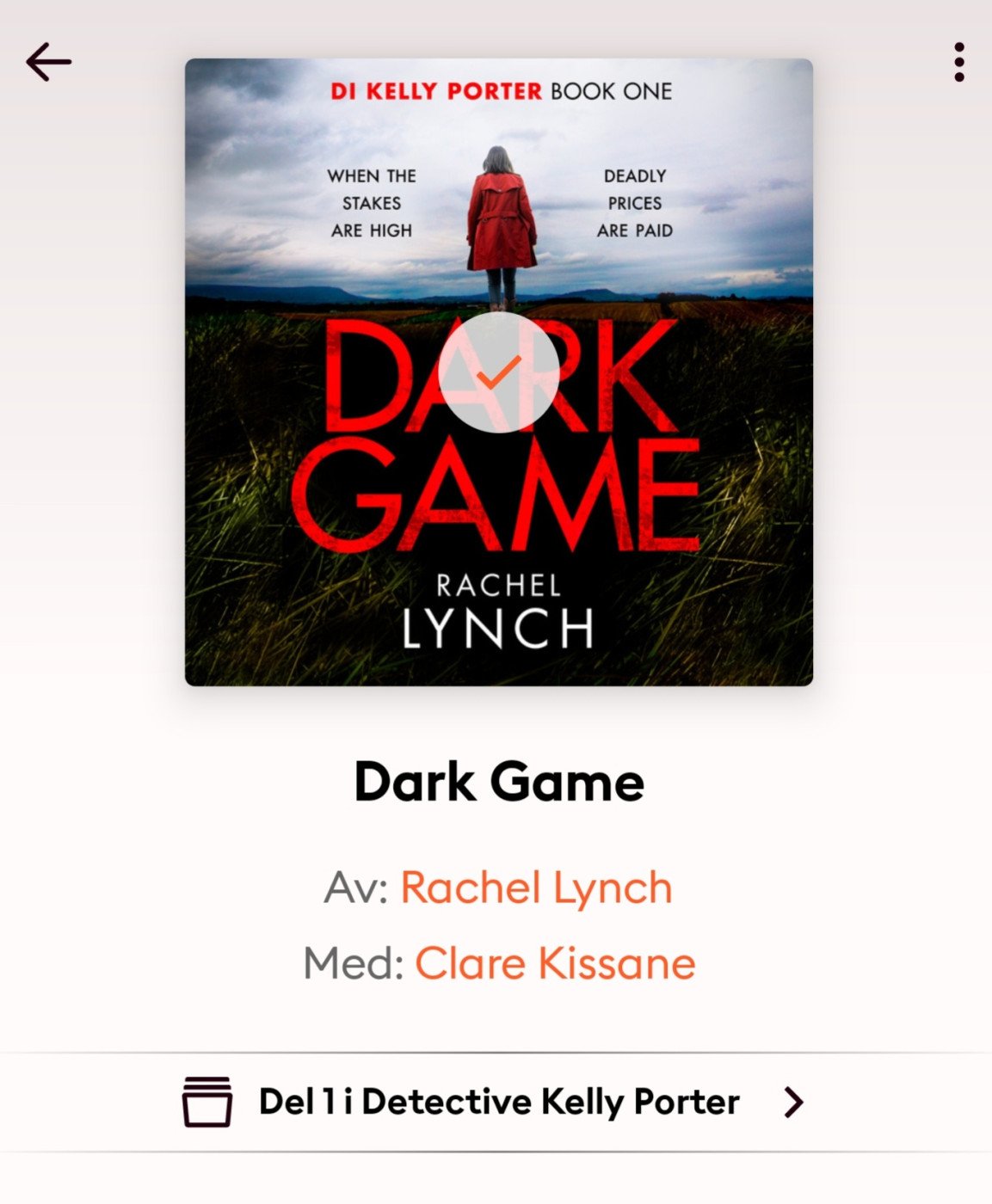Toggle the orange checkmark circle on the cover
Image resolution: width=992 pixels, height=1204 pixels.
[499, 372]
